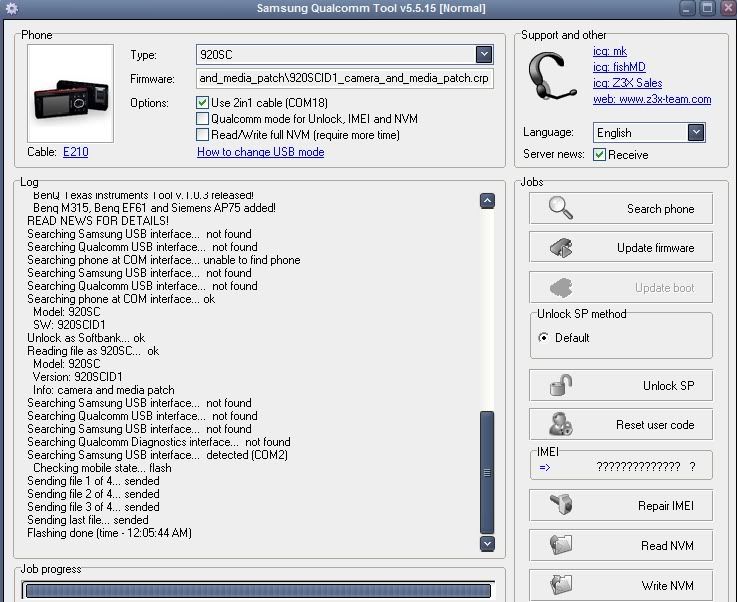Click the headset support icon
This screenshot has height=602, width=737.
(x=552, y=76)
